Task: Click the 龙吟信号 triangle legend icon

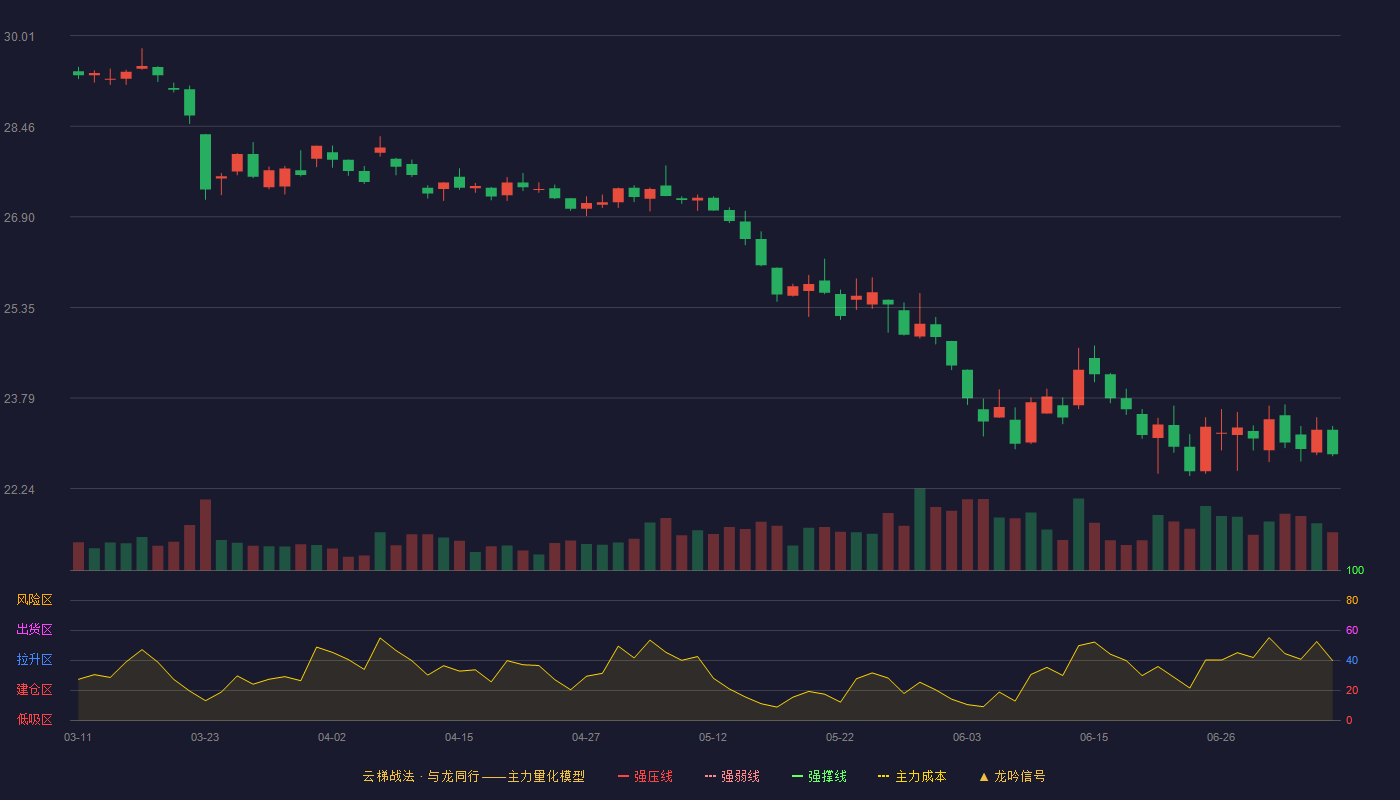Action: (x=984, y=776)
